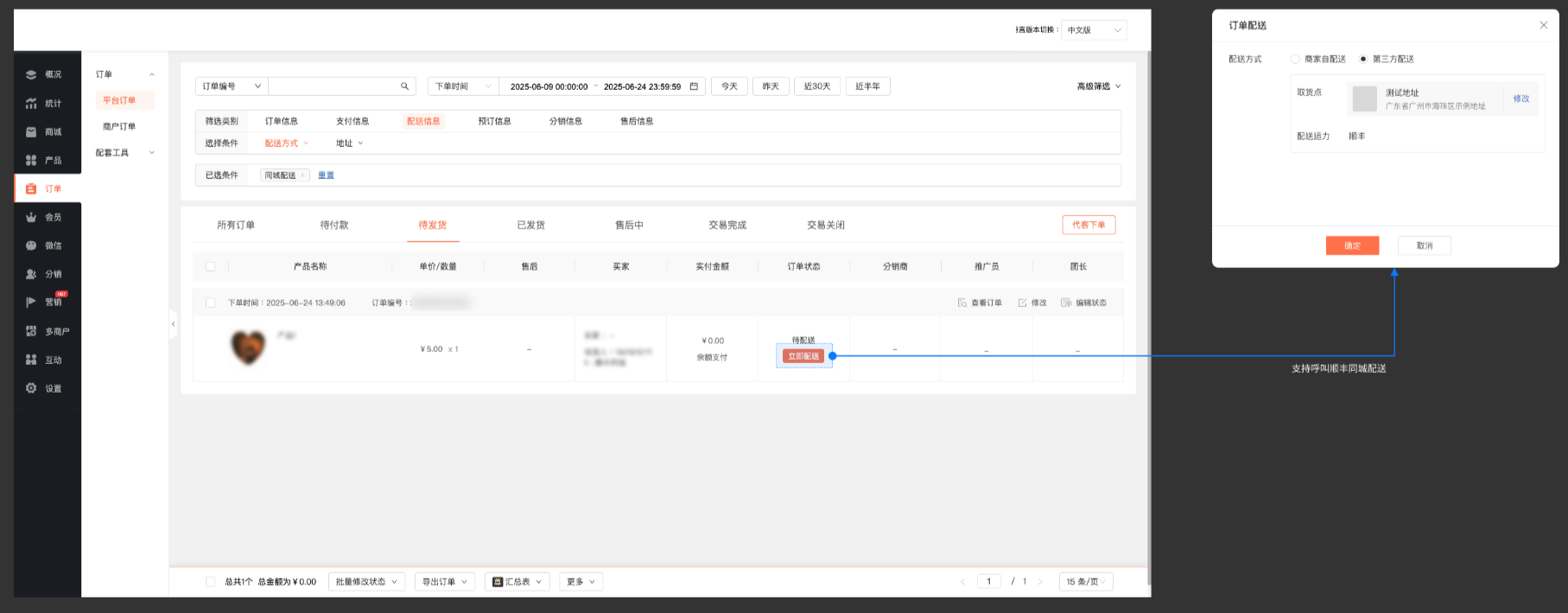Open the date range calendar icon
Screen dimensions: 1568x613
click(x=694, y=86)
